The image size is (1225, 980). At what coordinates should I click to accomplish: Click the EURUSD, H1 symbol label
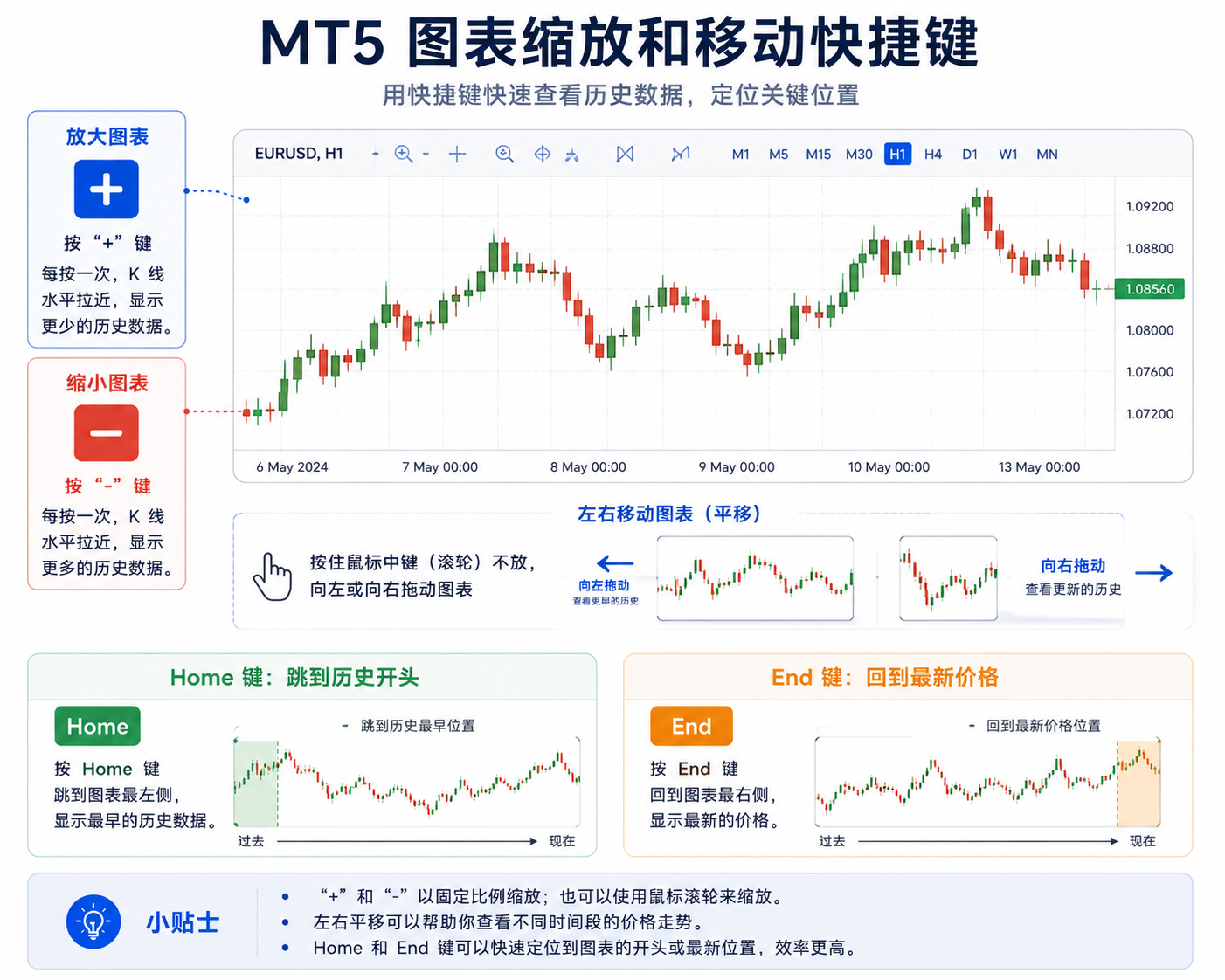pyautogui.click(x=299, y=154)
